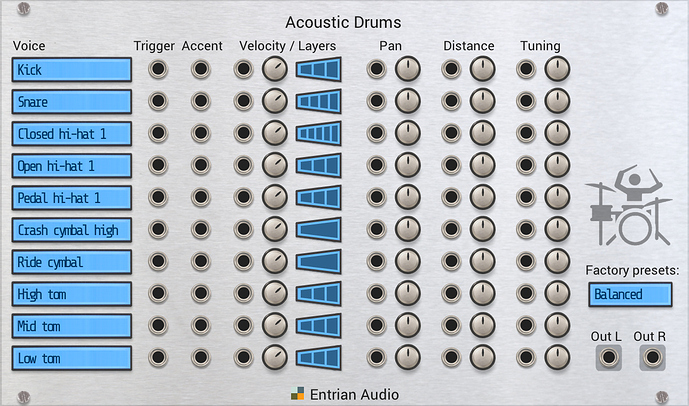Viewport: 689px width, 406px height.
Task: Click the Kick Pan CV jack
Action: tap(377, 69)
